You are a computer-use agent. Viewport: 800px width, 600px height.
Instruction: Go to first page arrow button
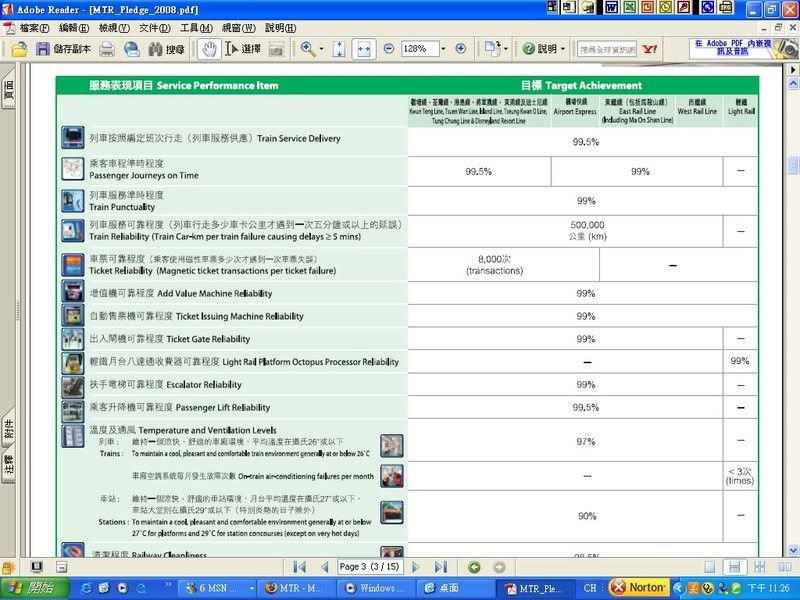pyautogui.click(x=300, y=567)
